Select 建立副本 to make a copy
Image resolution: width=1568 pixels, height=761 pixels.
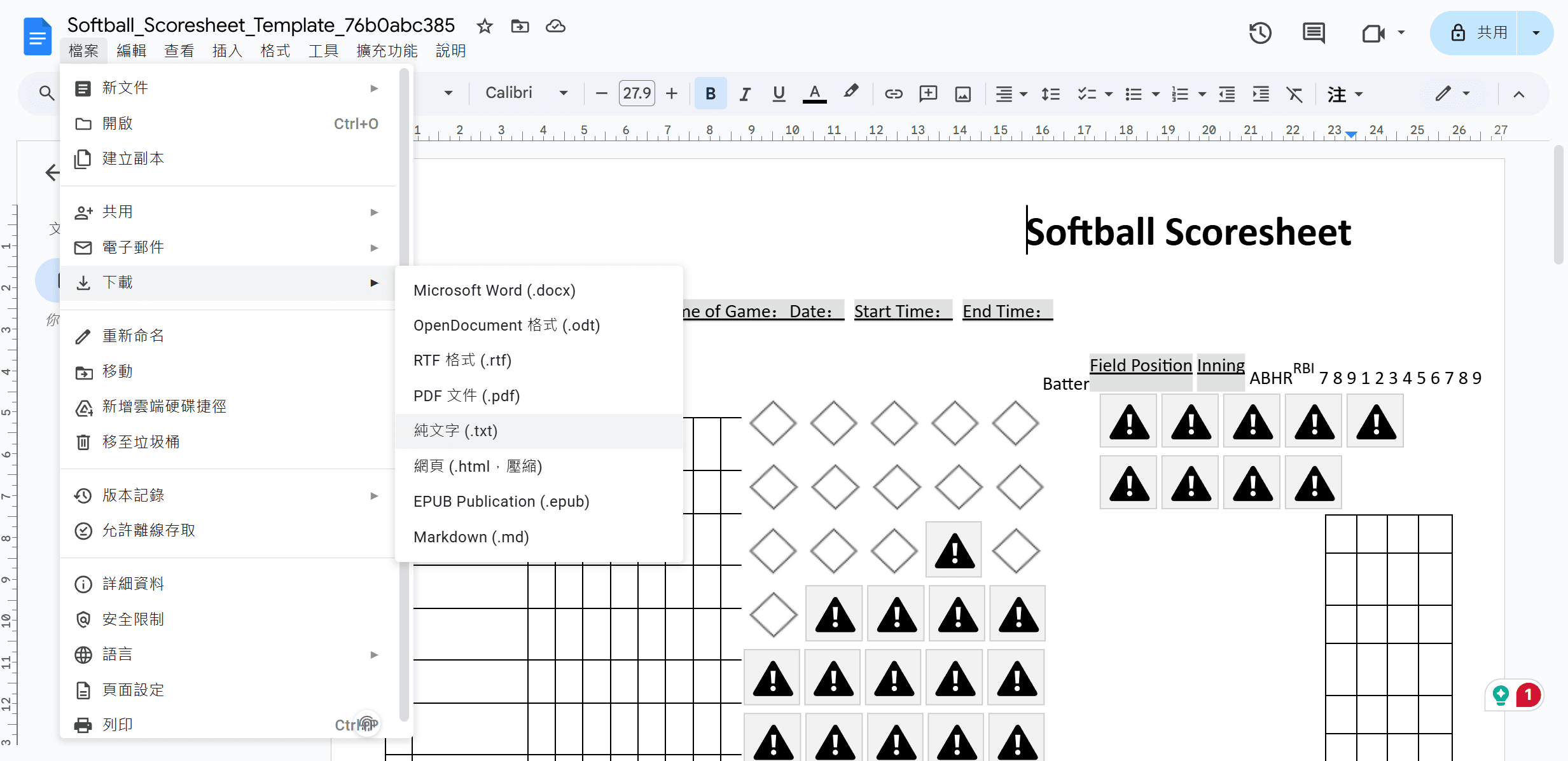(228, 158)
